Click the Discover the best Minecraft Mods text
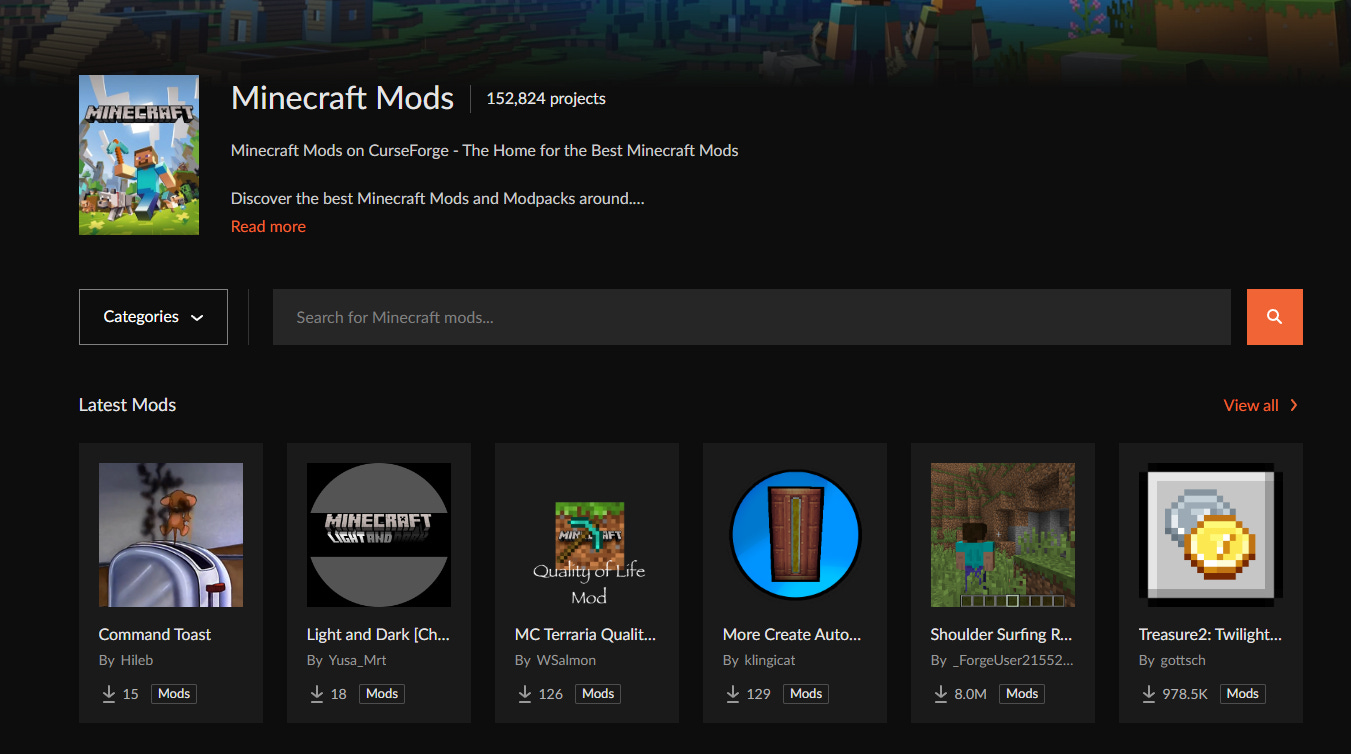The image size is (1351, 754). 437,198
